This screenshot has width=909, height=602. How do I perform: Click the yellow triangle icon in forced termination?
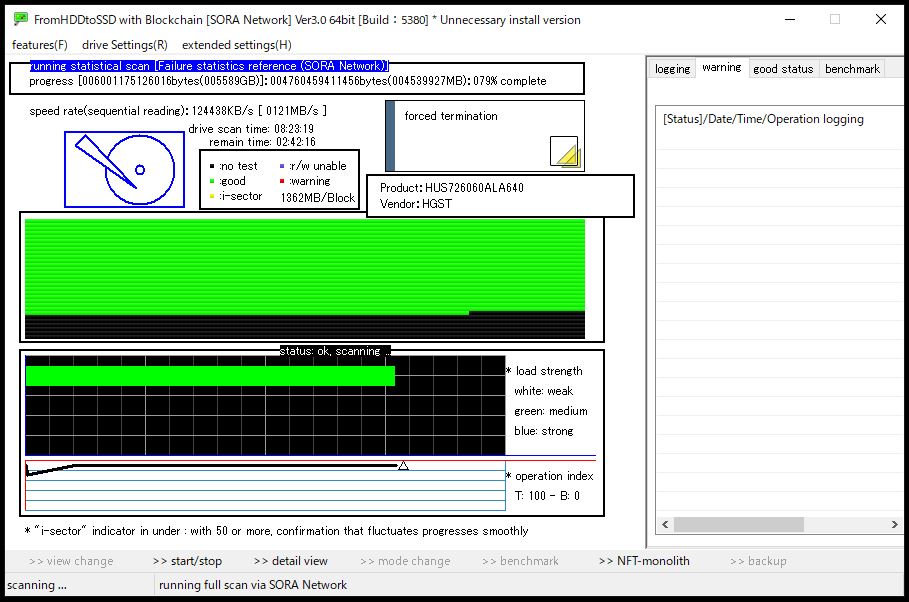(x=564, y=151)
